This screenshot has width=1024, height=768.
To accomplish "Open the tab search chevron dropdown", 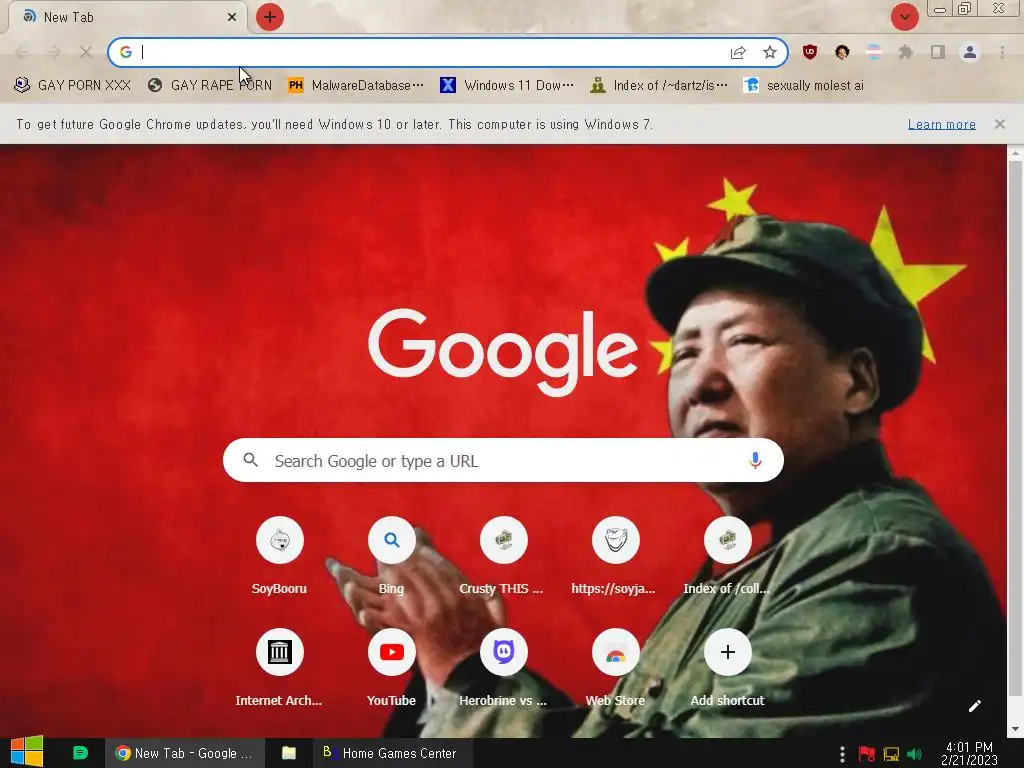I will [x=904, y=17].
